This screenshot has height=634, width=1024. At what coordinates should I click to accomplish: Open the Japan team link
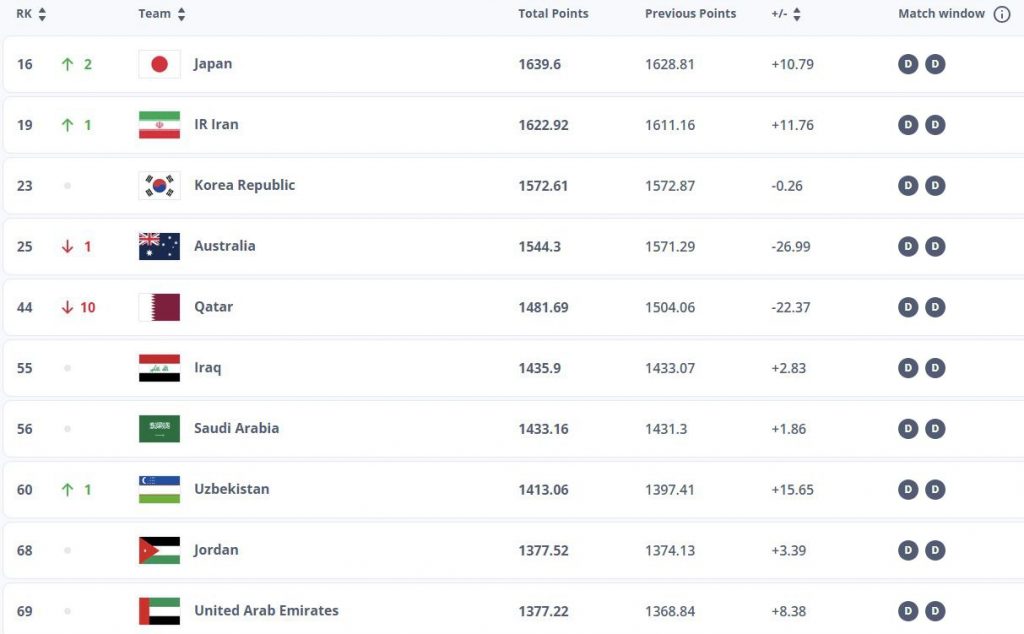213,64
